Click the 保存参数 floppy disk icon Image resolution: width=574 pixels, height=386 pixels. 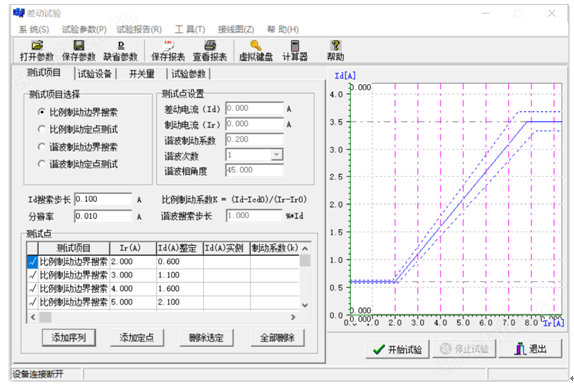[x=79, y=45]
